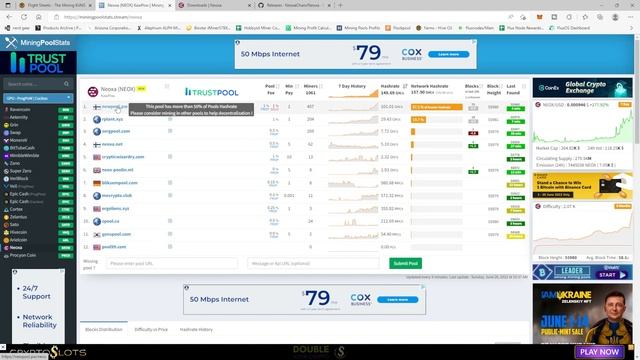
Task: Click Learn more on the top Cox ad
Action: (x=449, y=54)
